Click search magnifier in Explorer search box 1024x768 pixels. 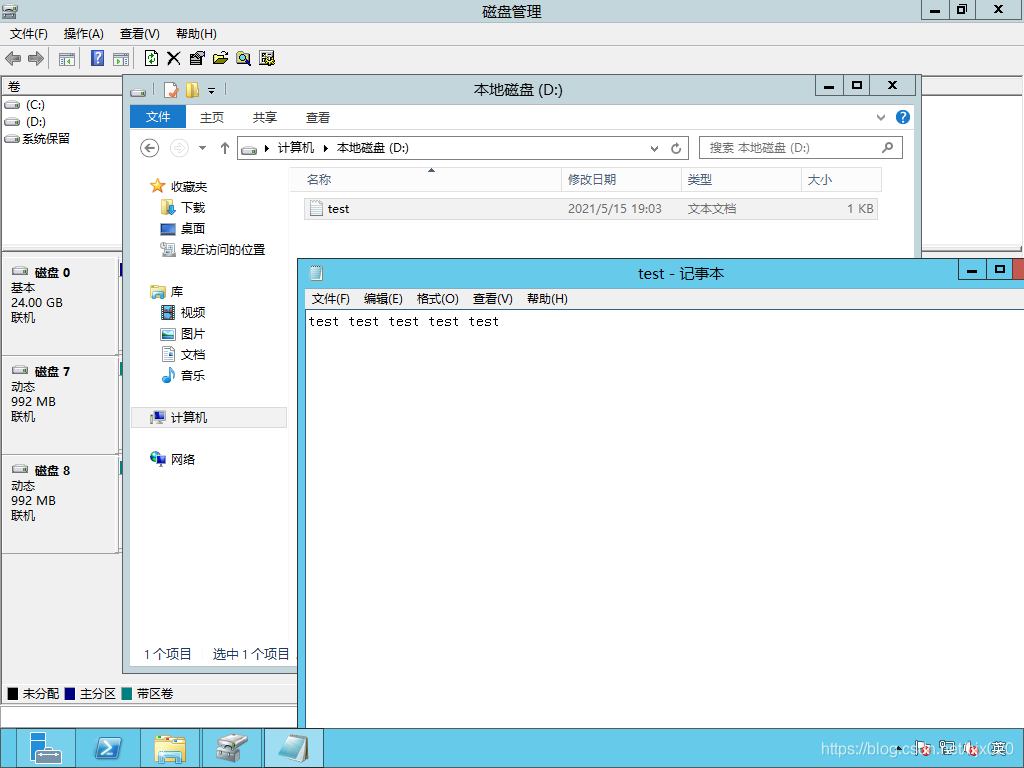tap(887, 148)
